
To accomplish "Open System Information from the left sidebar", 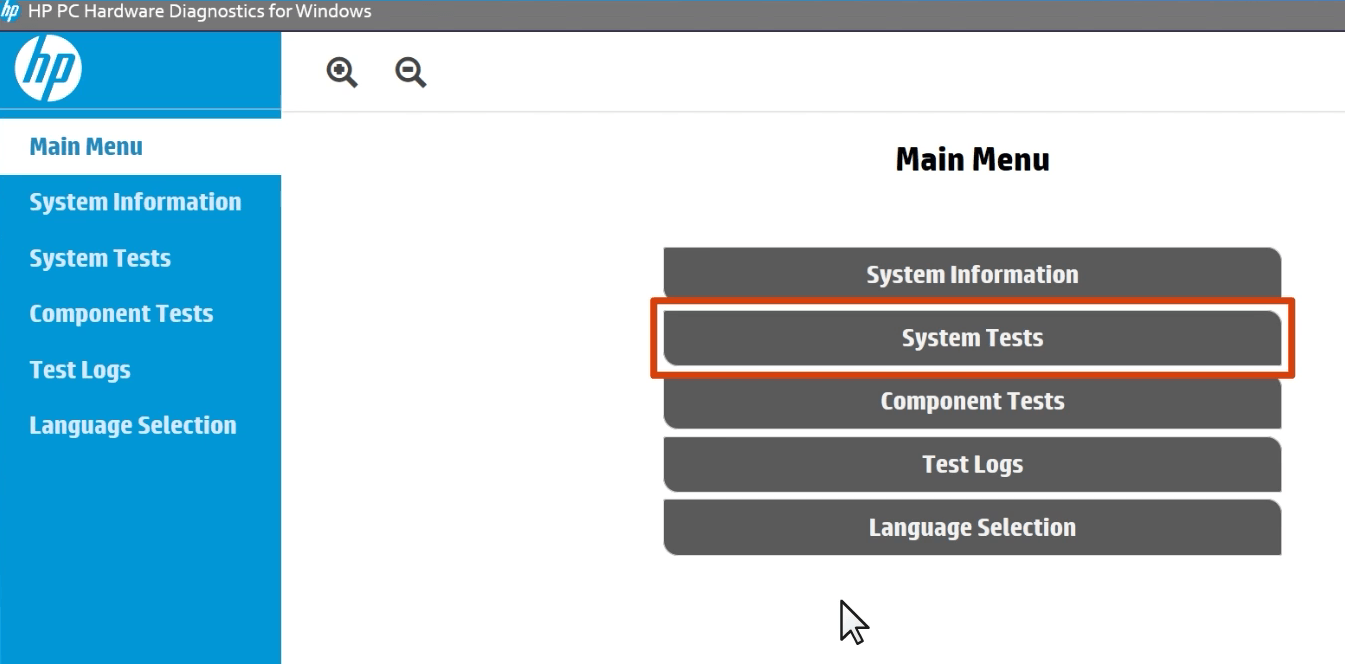I will pos(135,202).
